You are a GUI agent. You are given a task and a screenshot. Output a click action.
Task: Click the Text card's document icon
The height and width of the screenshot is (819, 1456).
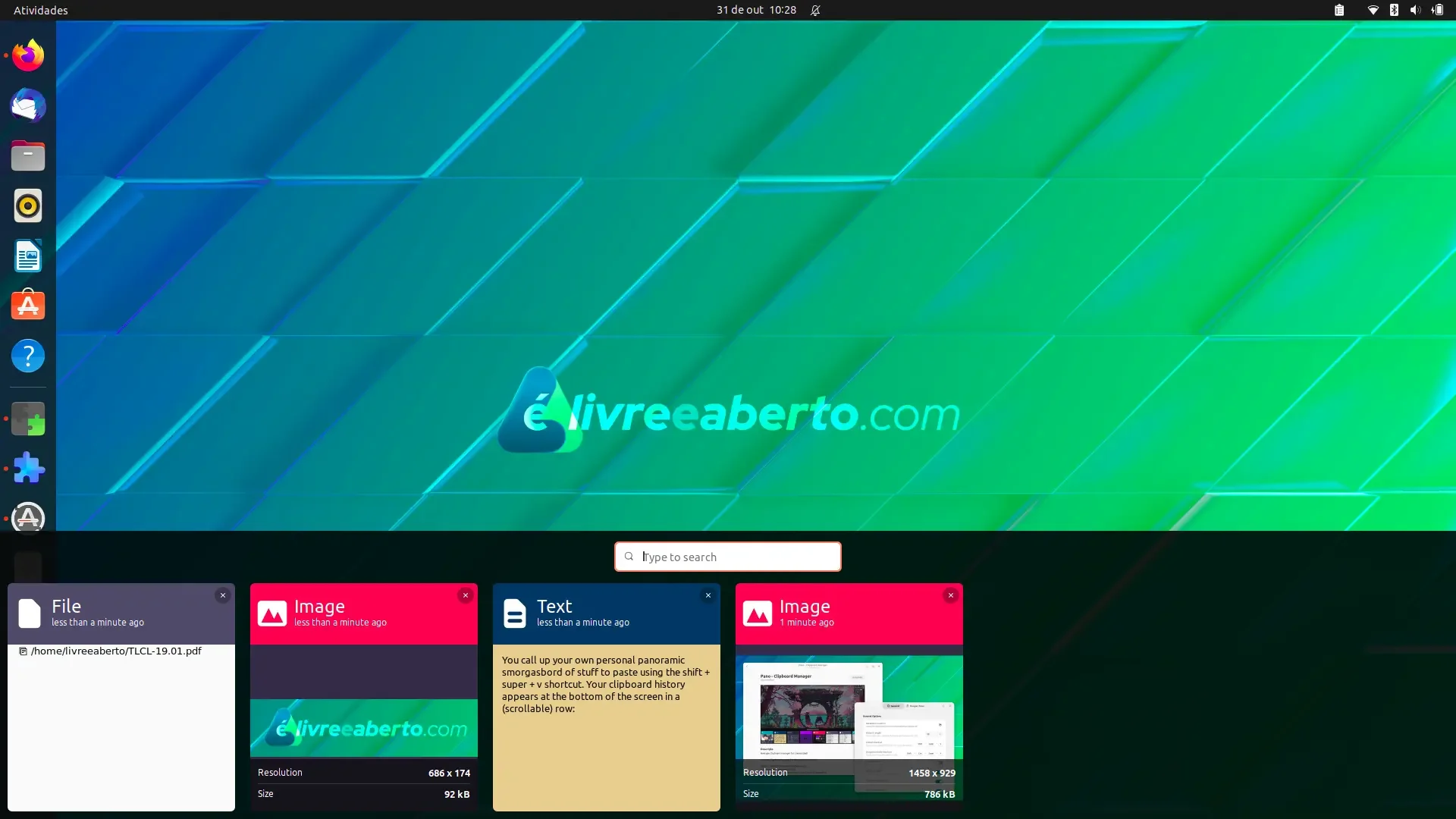tap(515, 613)
